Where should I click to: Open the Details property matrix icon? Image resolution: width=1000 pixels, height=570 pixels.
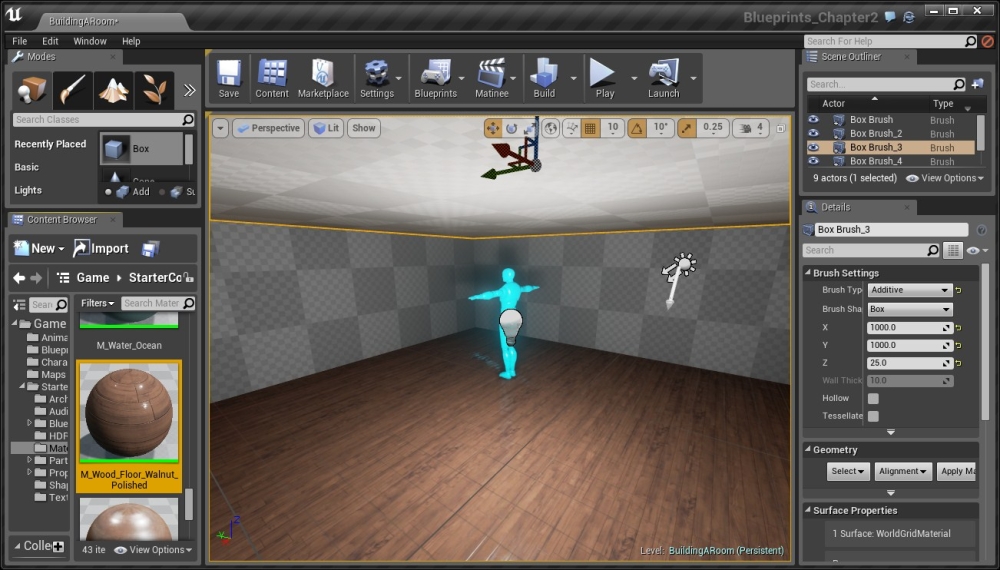pyautogui.click(x=953, y=251)
